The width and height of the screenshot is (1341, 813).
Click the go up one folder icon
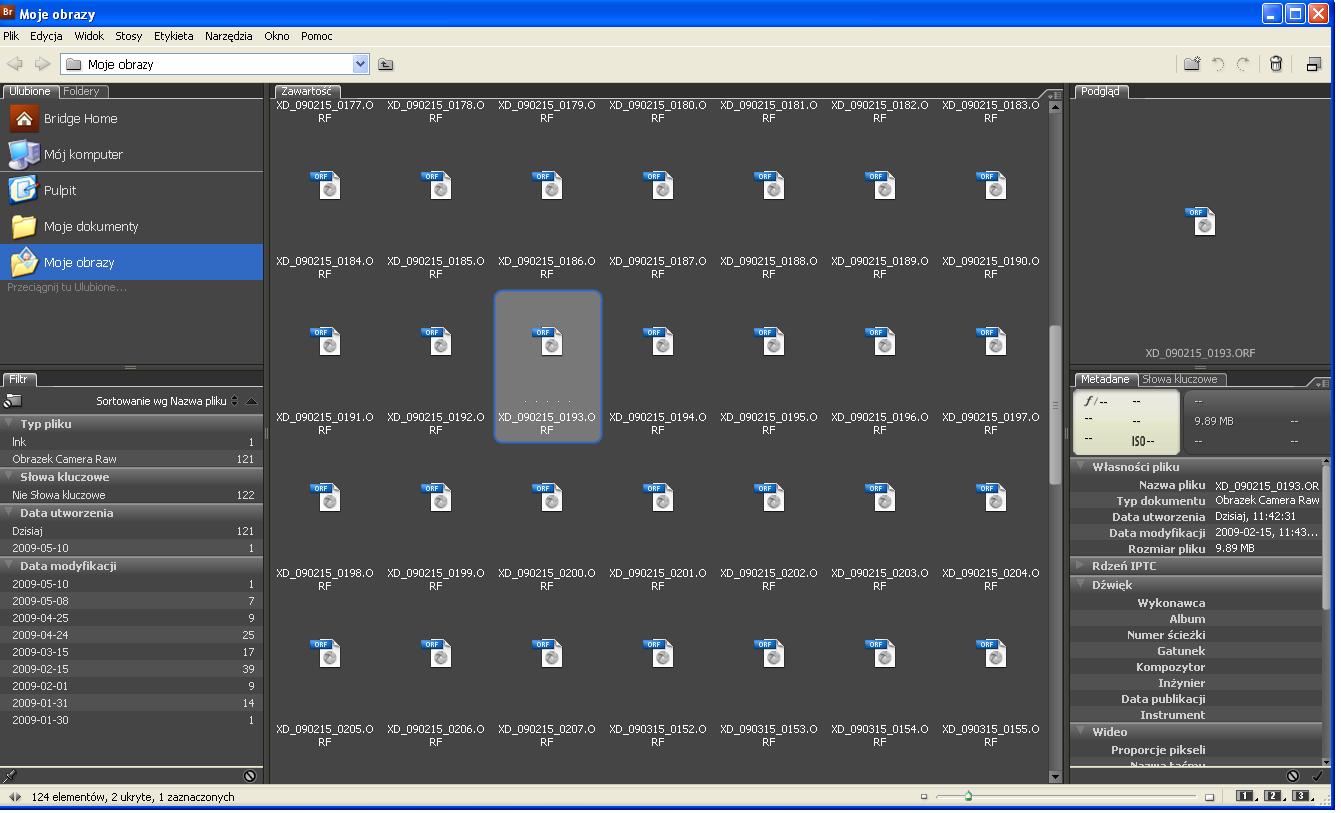(x=386, y=65)
